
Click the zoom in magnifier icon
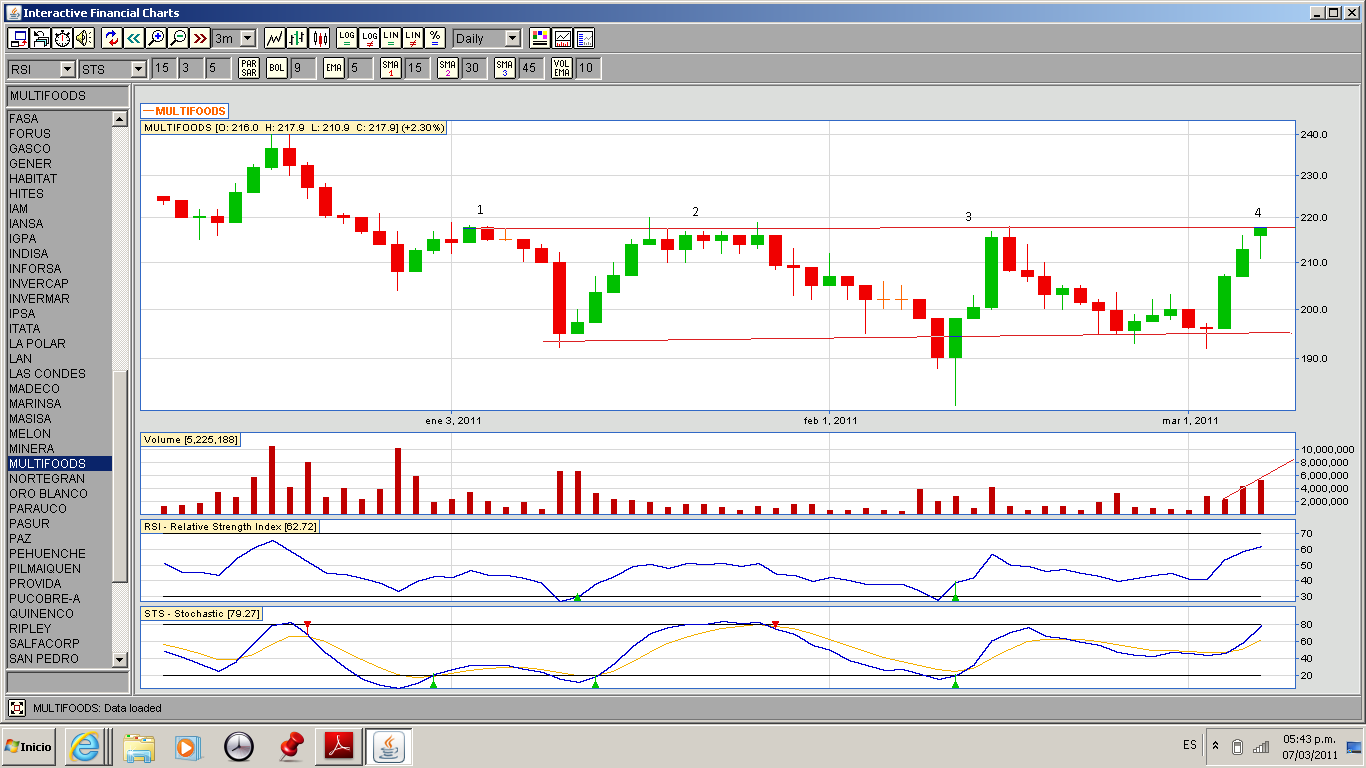click(x=156, y=38)
